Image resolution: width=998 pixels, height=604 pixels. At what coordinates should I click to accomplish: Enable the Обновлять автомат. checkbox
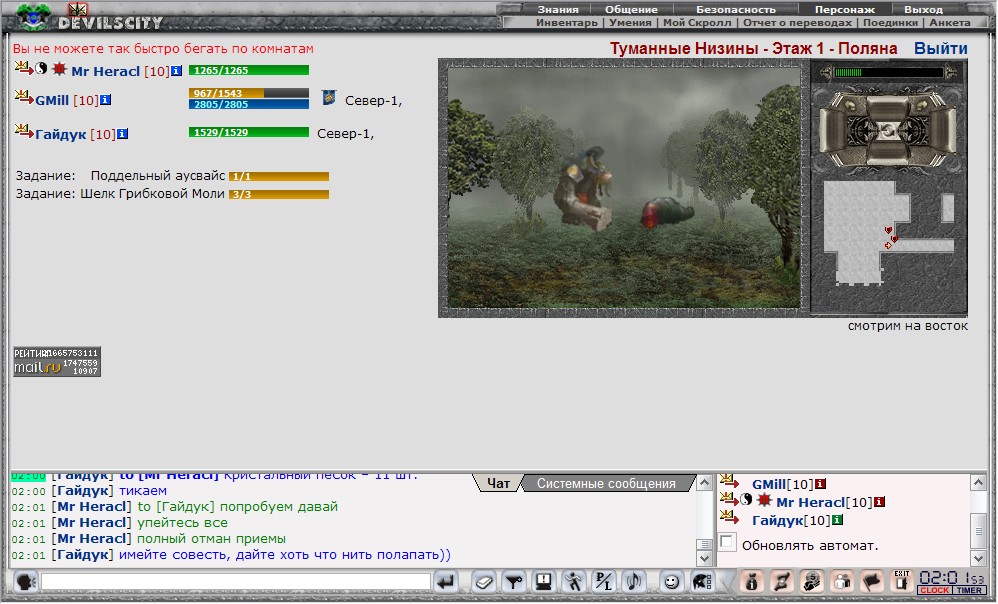(x=727, y=543)
